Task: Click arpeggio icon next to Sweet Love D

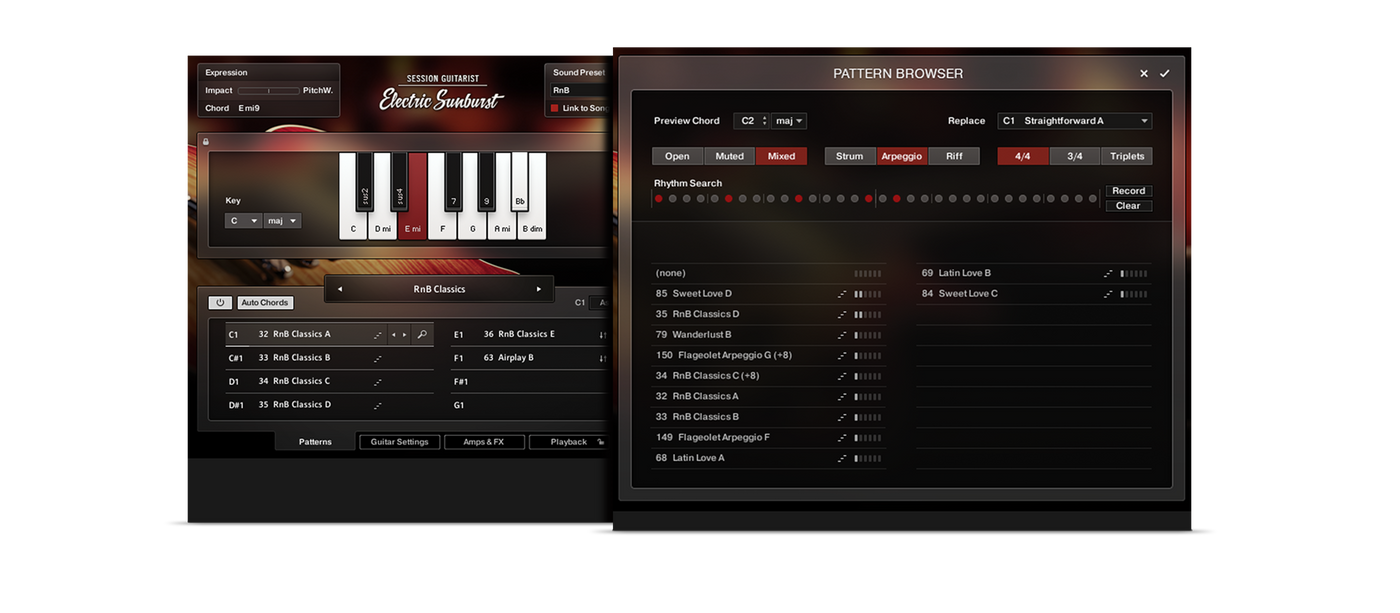Action: (842, 294)
